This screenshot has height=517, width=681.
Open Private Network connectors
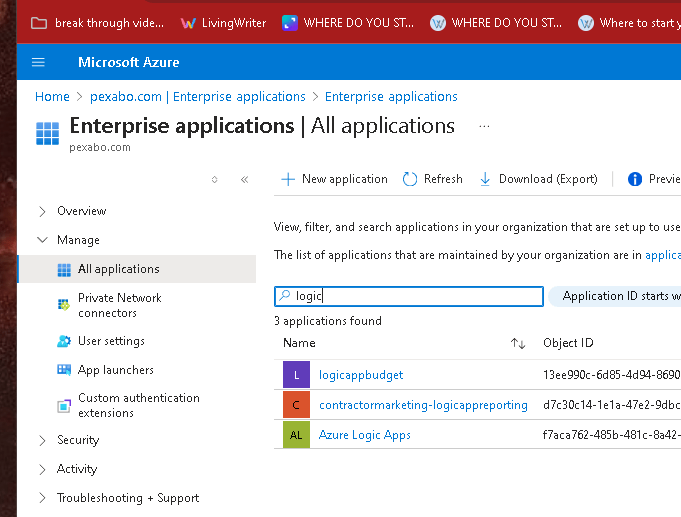tap(119, 305)
